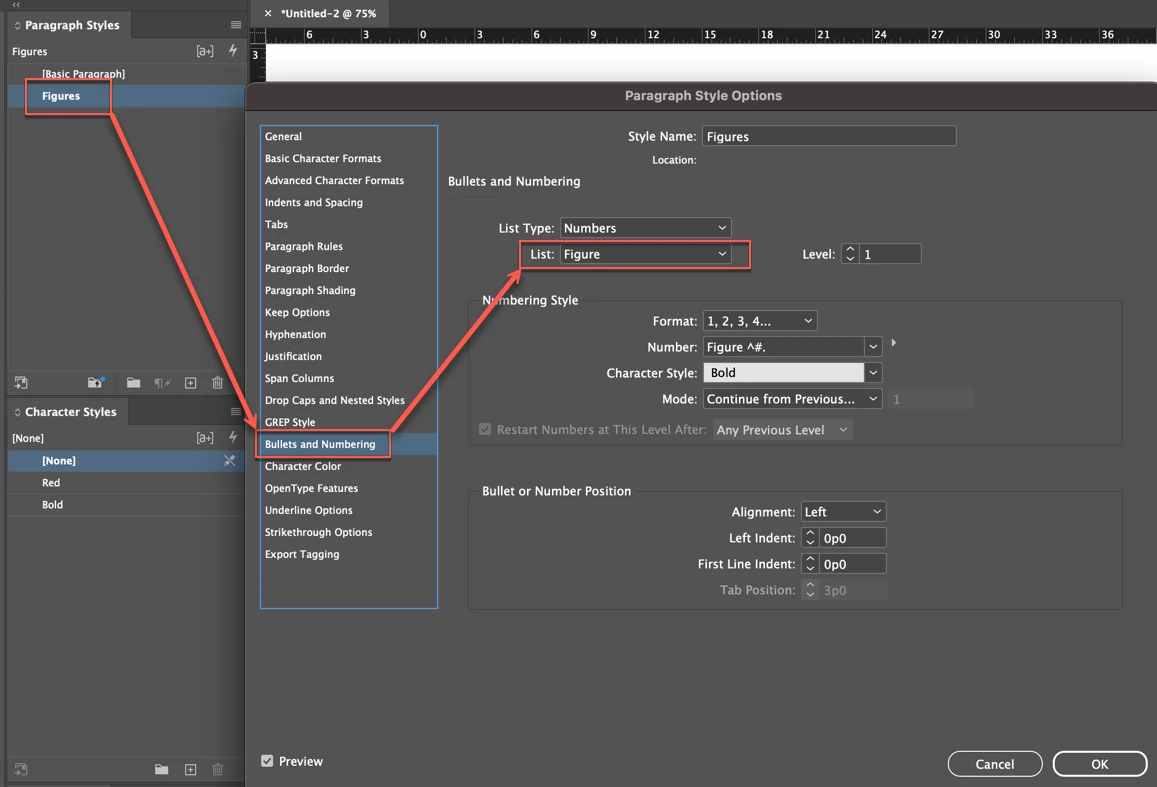Click Character Styles quick apply lightning icon

232,437
